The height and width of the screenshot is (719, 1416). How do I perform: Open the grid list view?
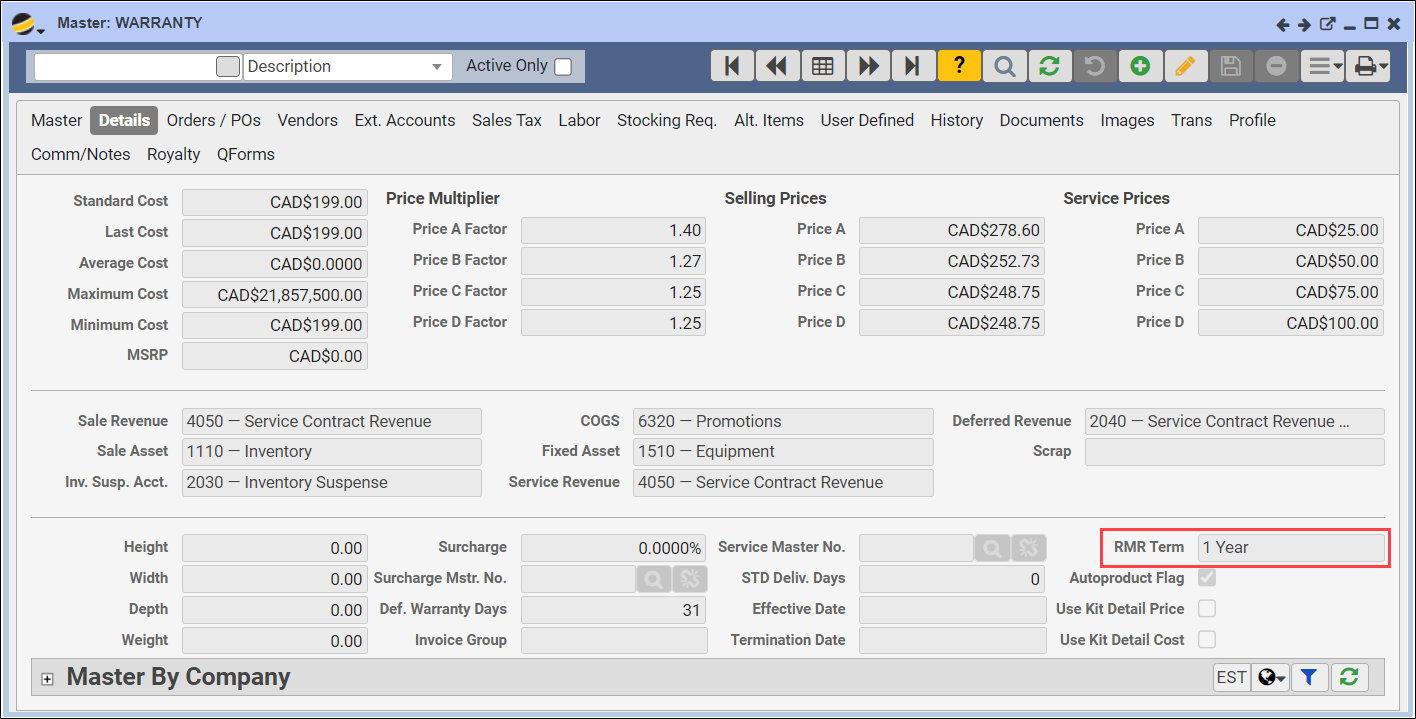point(822,66)
